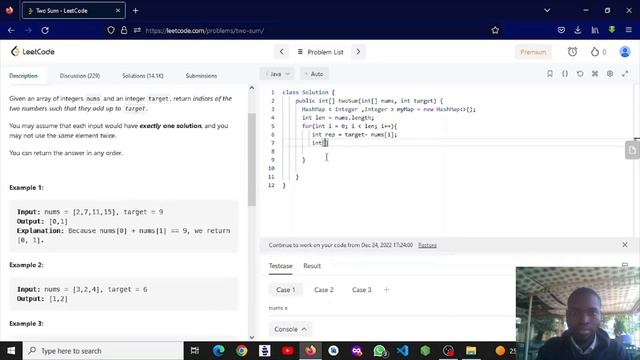Screen dimensions: 640x360
Task: Open the Solutions (14.1K) tab
Action: point(142,76)
